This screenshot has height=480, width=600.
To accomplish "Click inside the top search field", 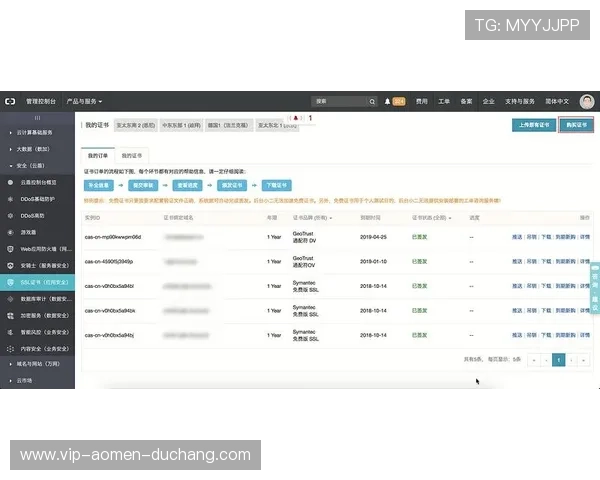I will pyautogui.click(x=336, y=101).
